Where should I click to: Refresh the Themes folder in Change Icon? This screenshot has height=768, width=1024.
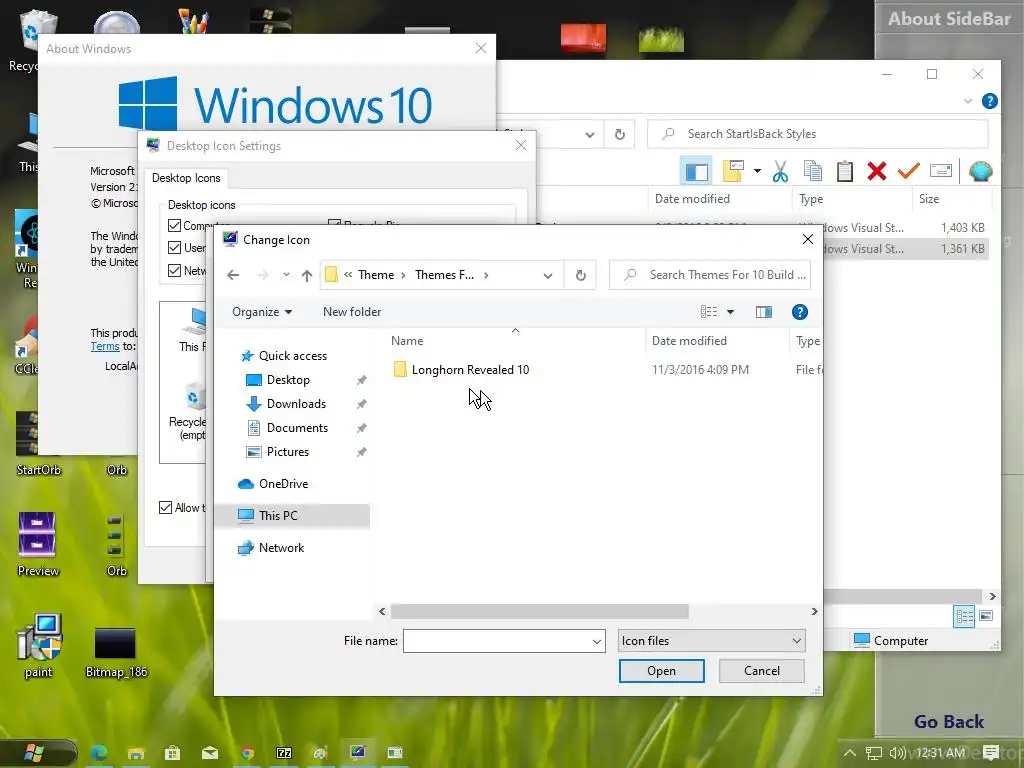[581, 275]
